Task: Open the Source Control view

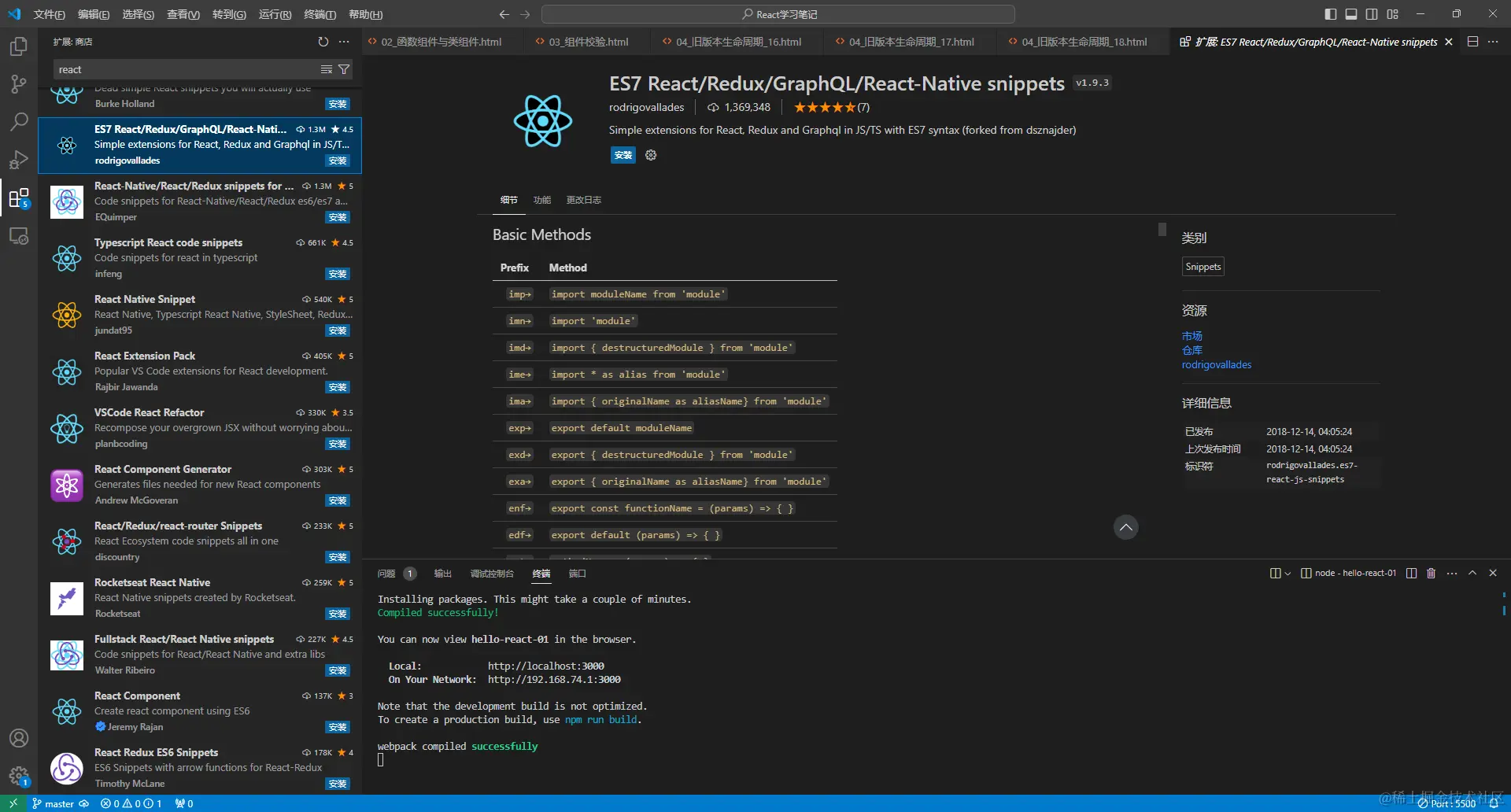Action: pyautogui.click(x=19, y=84)
